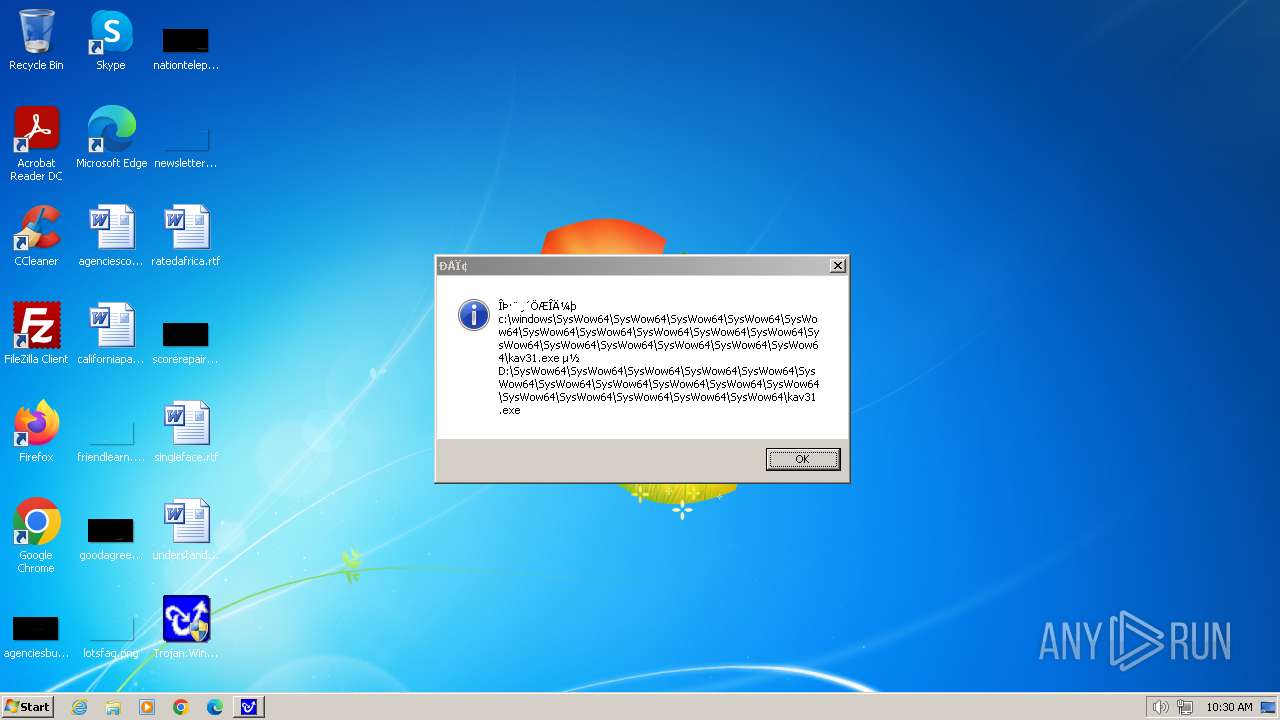Select the understand Word document
This screenshot has width=1280, height=720.
tap(186, 530)
